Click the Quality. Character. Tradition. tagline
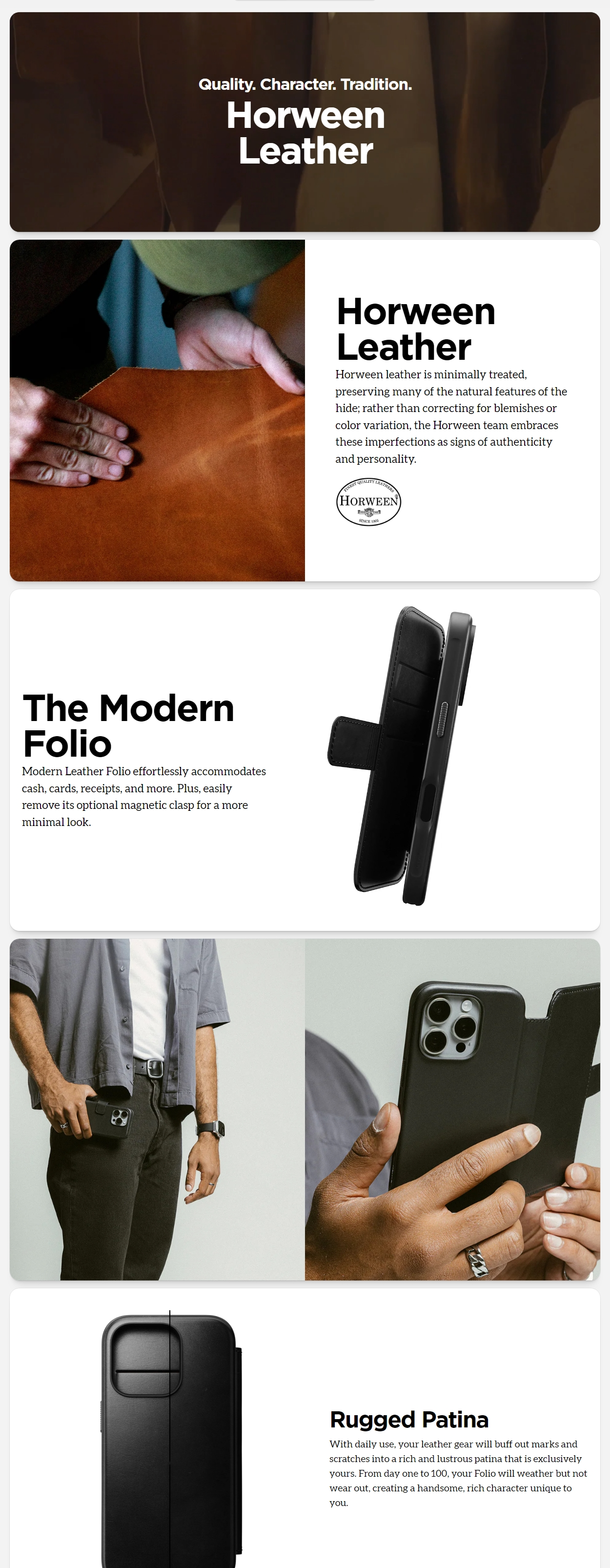 pos(305,84)
